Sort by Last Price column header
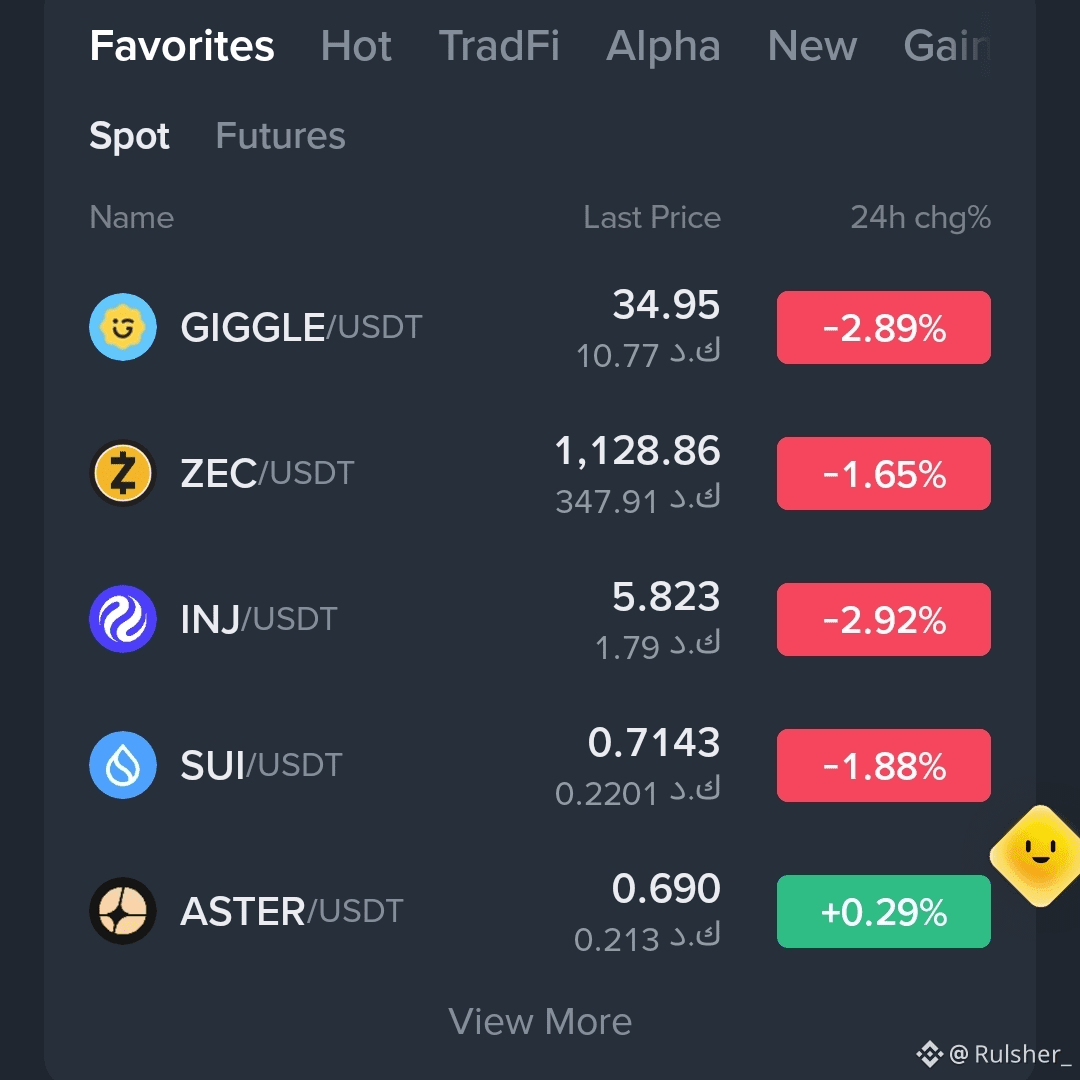Screen dimensions: 1080x1080 point(652,218)
